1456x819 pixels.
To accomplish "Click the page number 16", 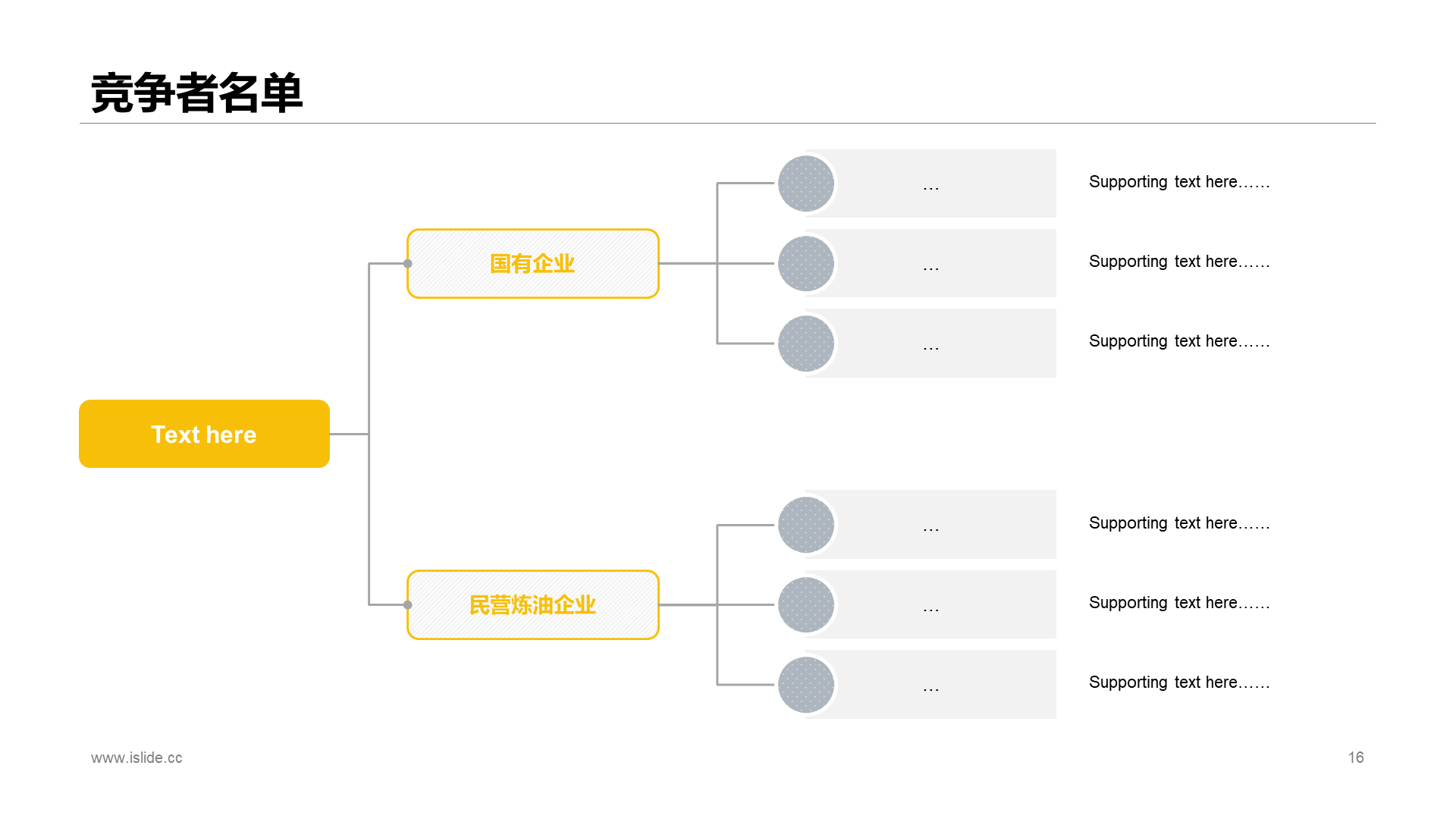I will [1356, 758].
